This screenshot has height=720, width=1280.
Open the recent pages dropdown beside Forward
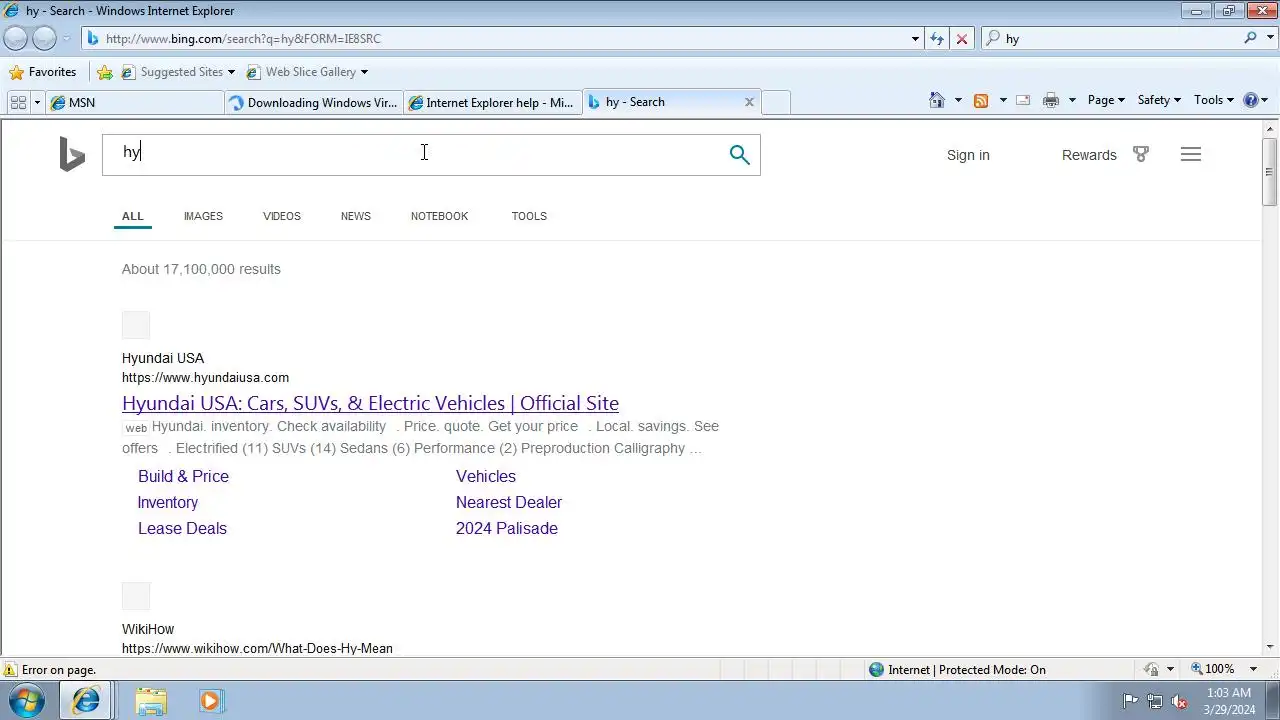67,38
